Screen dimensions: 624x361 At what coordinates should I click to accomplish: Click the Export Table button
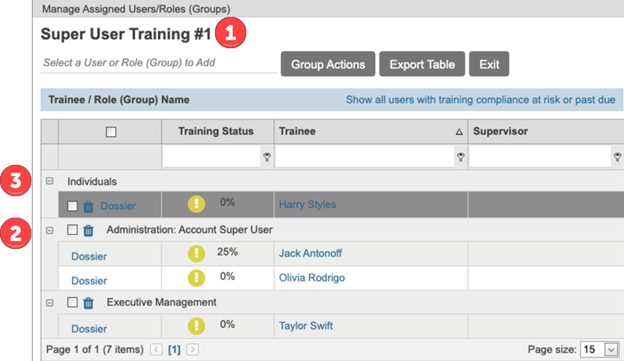pyautogui.click(x=422, y=64)
